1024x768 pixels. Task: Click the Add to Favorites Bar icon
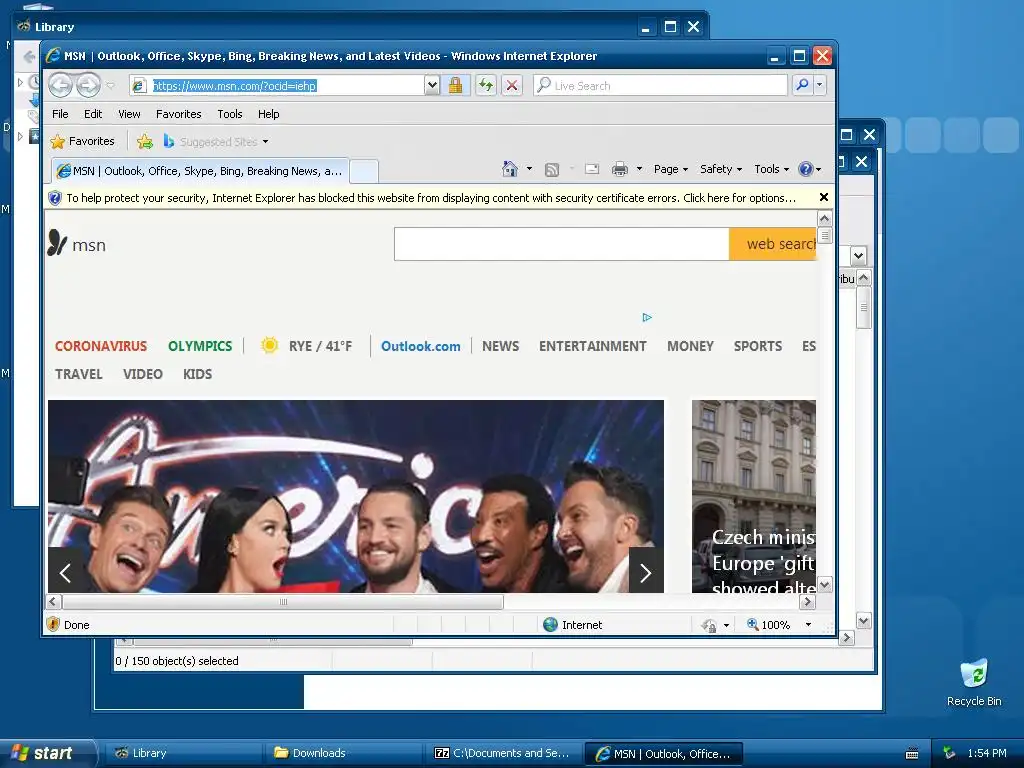tap(145, 141)
